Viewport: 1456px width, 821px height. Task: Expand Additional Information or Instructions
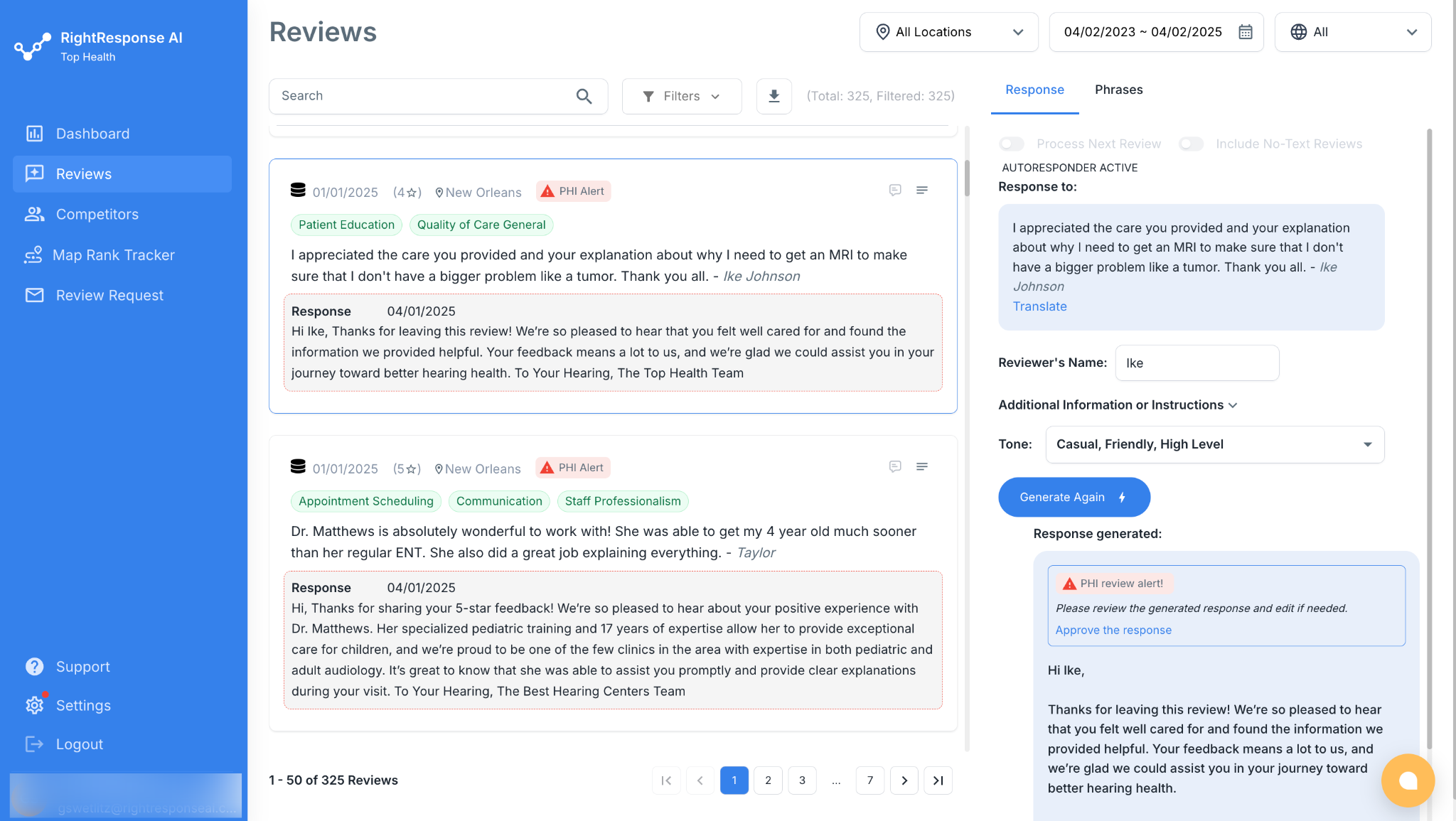(1118, 405)
